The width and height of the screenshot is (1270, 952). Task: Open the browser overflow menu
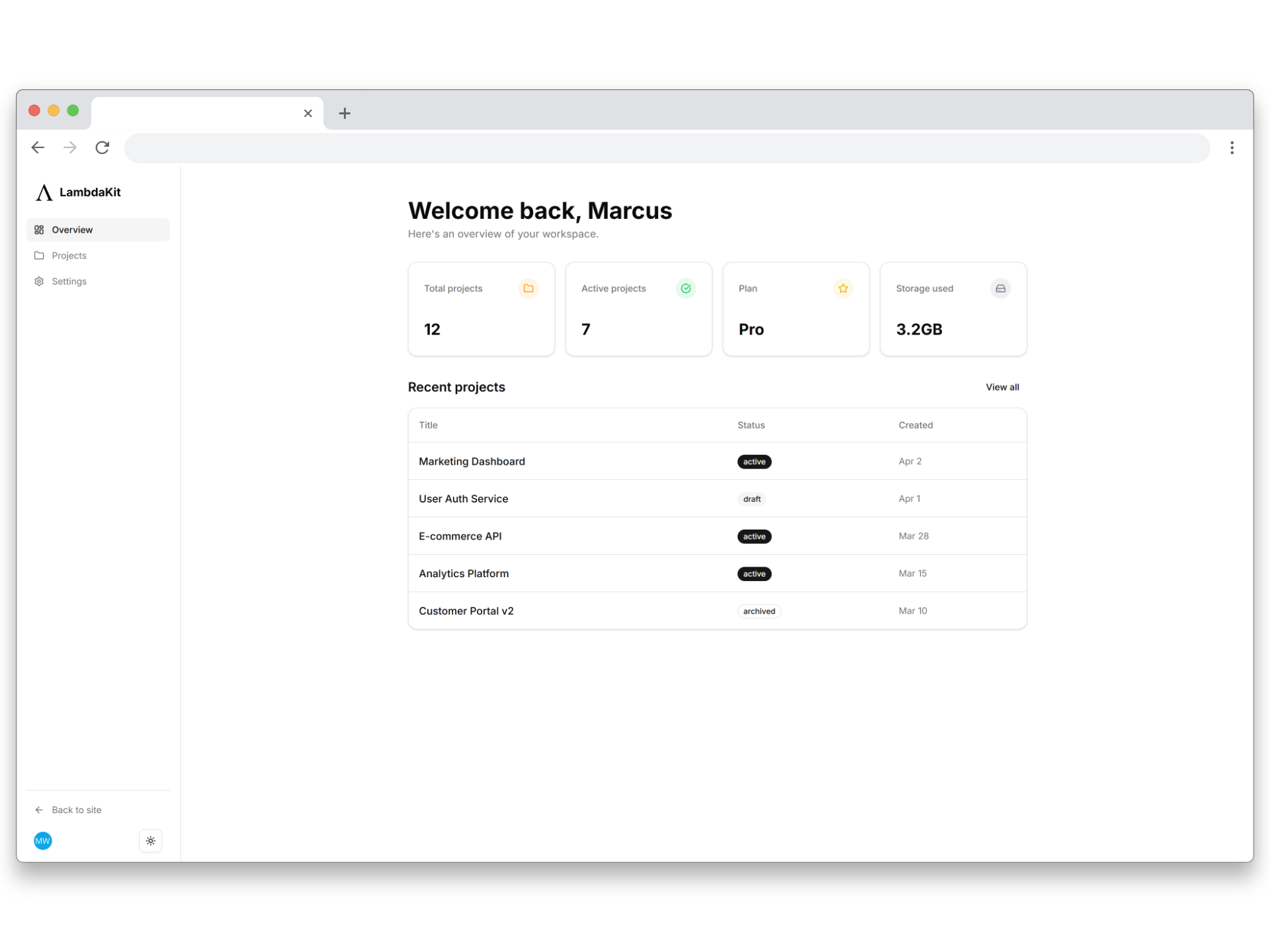coord(1232,147)
